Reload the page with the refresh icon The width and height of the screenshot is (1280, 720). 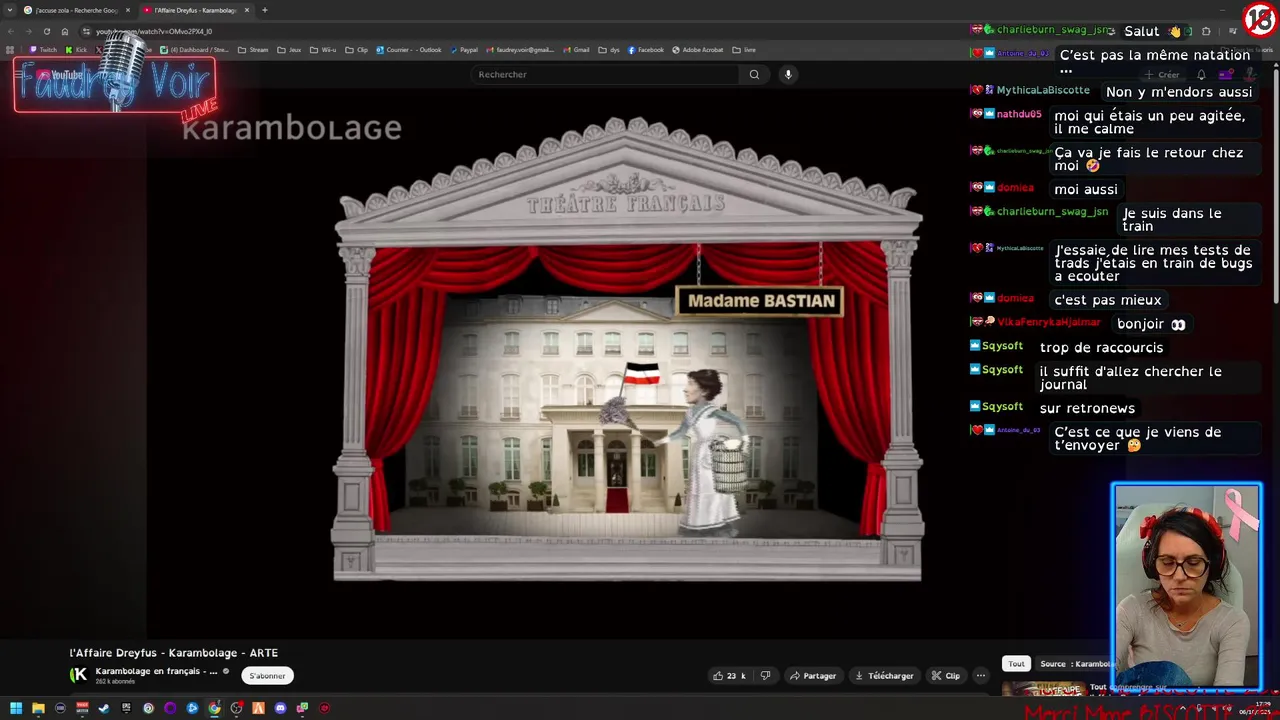(46, 31)
